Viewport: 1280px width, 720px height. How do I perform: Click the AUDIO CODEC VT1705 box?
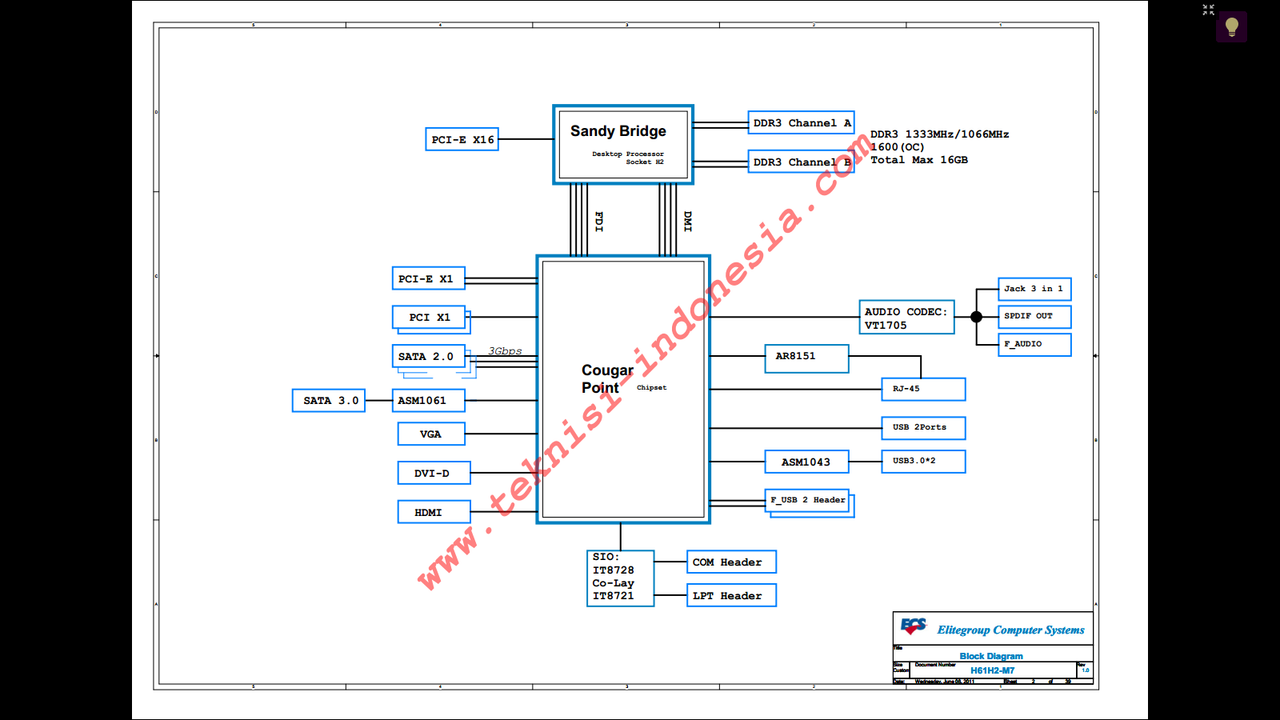[x=907, y=318]
